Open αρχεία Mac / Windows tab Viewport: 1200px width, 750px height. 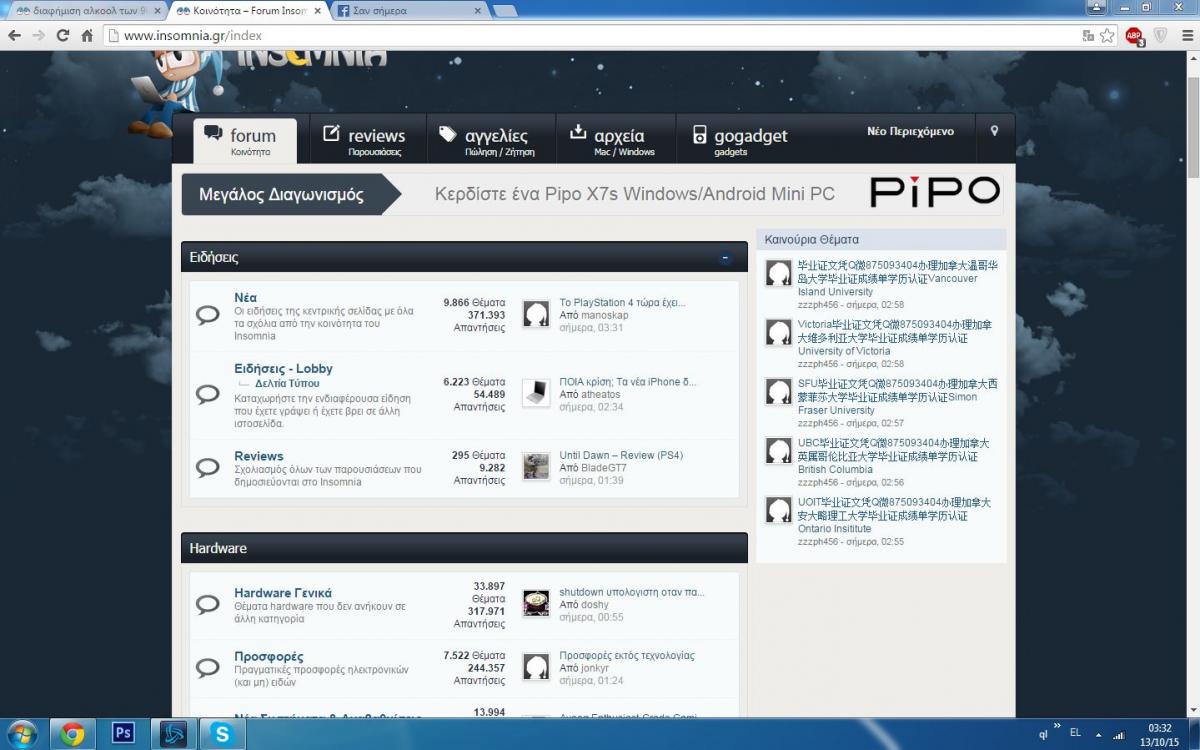point(614,141)
